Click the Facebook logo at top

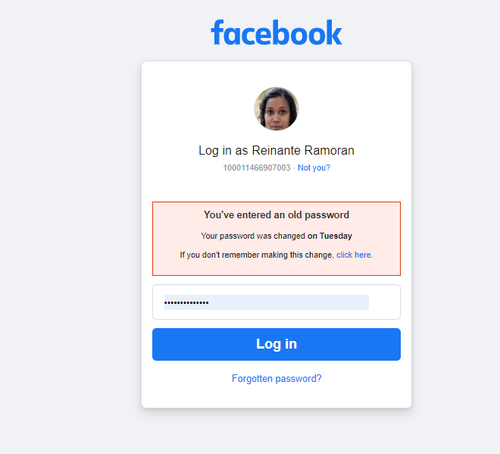click(276, 32)
